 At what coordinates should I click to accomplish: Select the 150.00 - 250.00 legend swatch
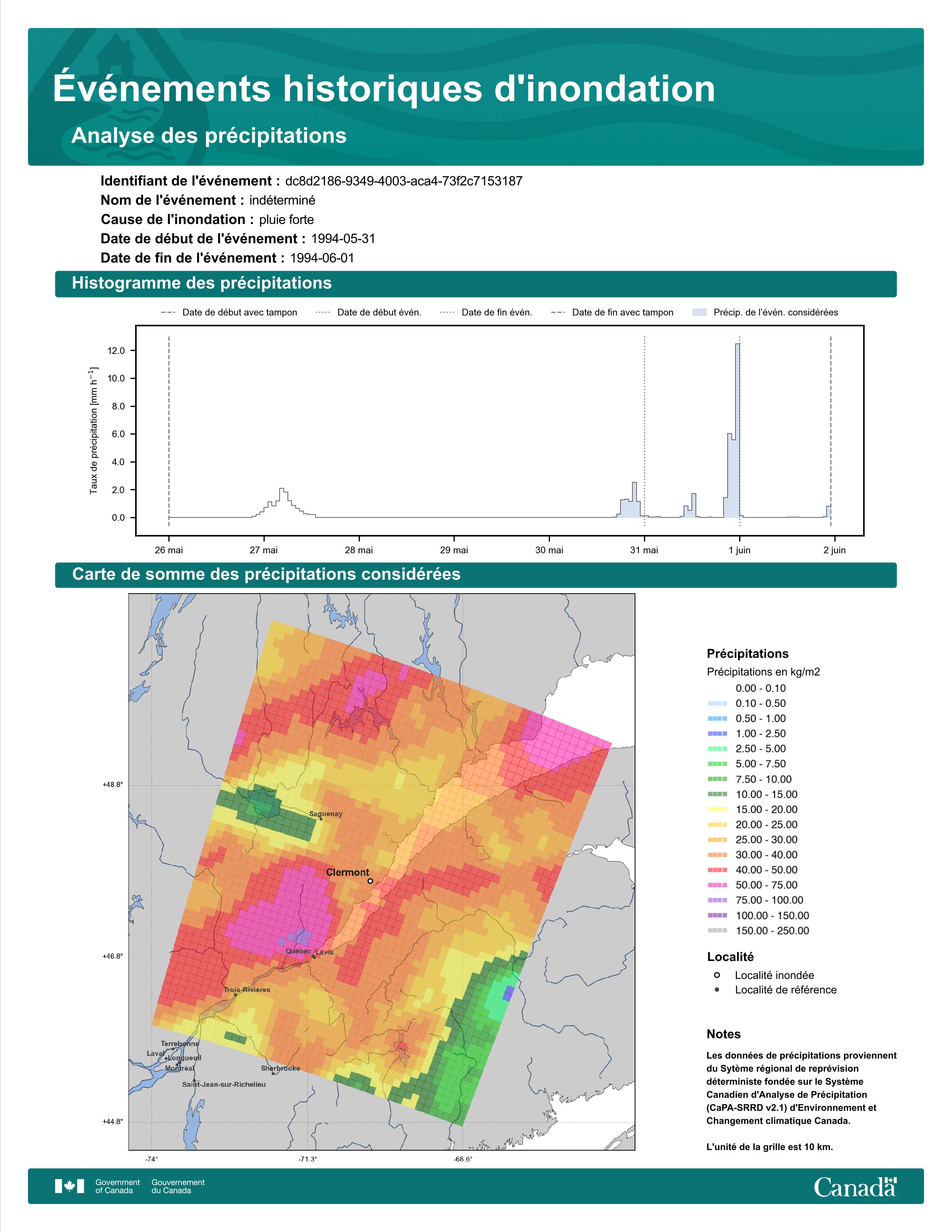[717, 931]
